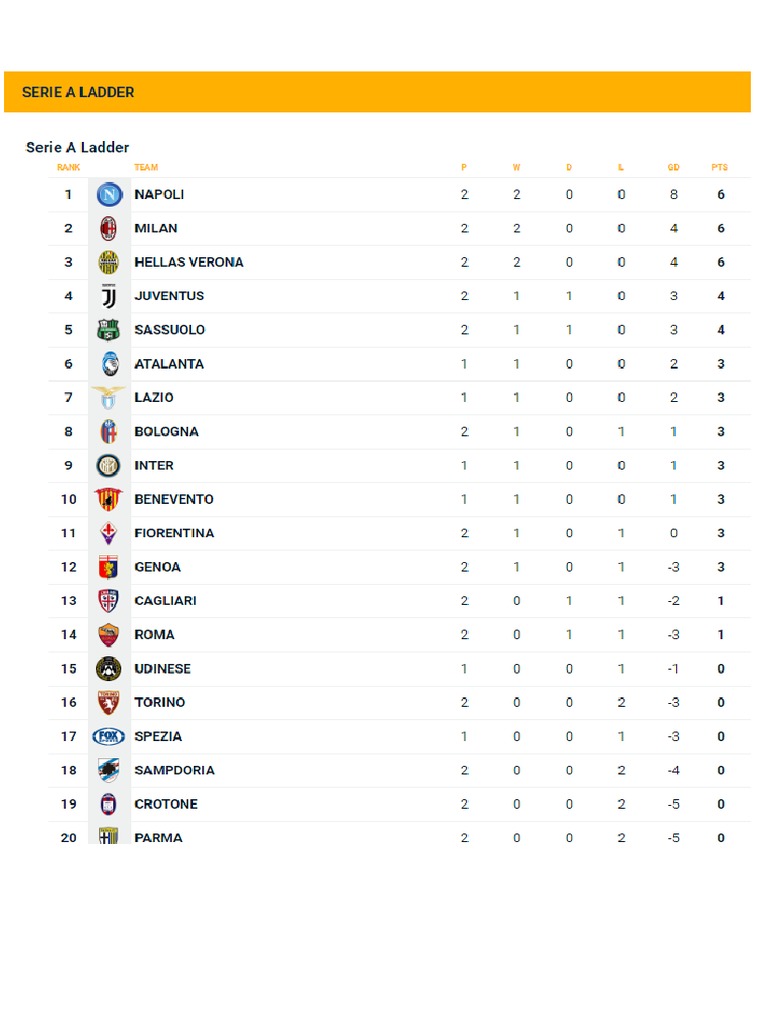Click the Serie A Ladder orange banner
Viewport: 768px width, 1024px height.
377,92
